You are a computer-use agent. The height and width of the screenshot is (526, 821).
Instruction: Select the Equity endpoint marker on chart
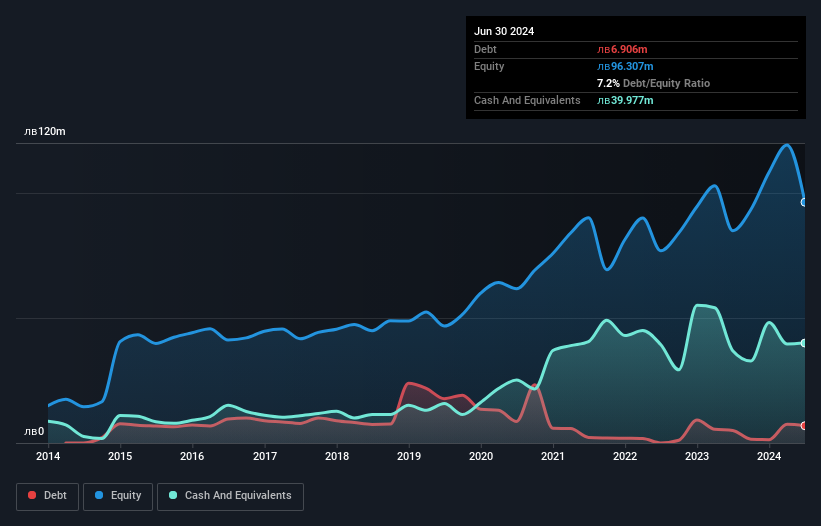[x=804, y=202]
